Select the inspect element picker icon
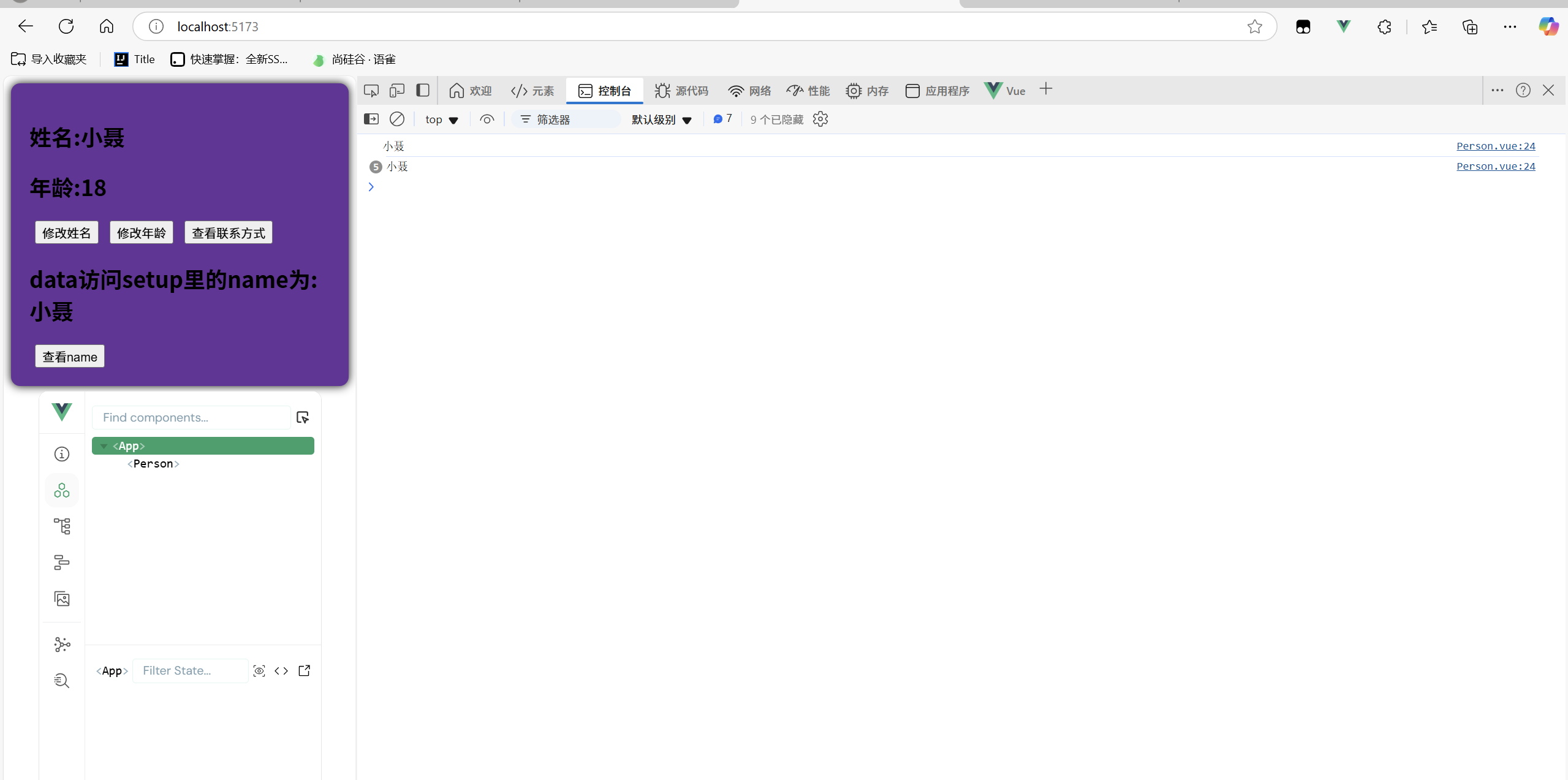Image resolution: width=1568 pixels, height=780 pixels. [371, 91]
